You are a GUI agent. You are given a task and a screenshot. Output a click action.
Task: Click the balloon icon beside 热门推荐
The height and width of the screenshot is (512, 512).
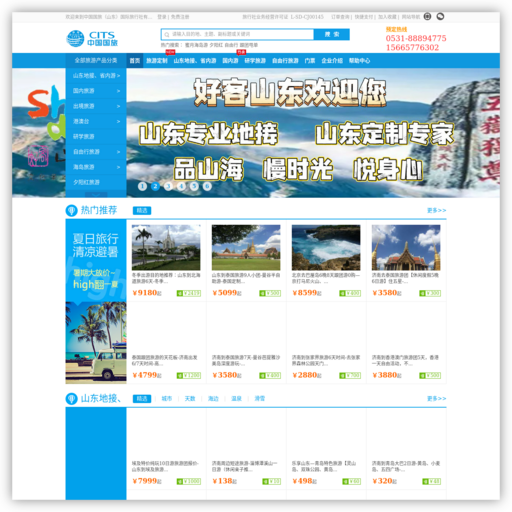point(71,210)
